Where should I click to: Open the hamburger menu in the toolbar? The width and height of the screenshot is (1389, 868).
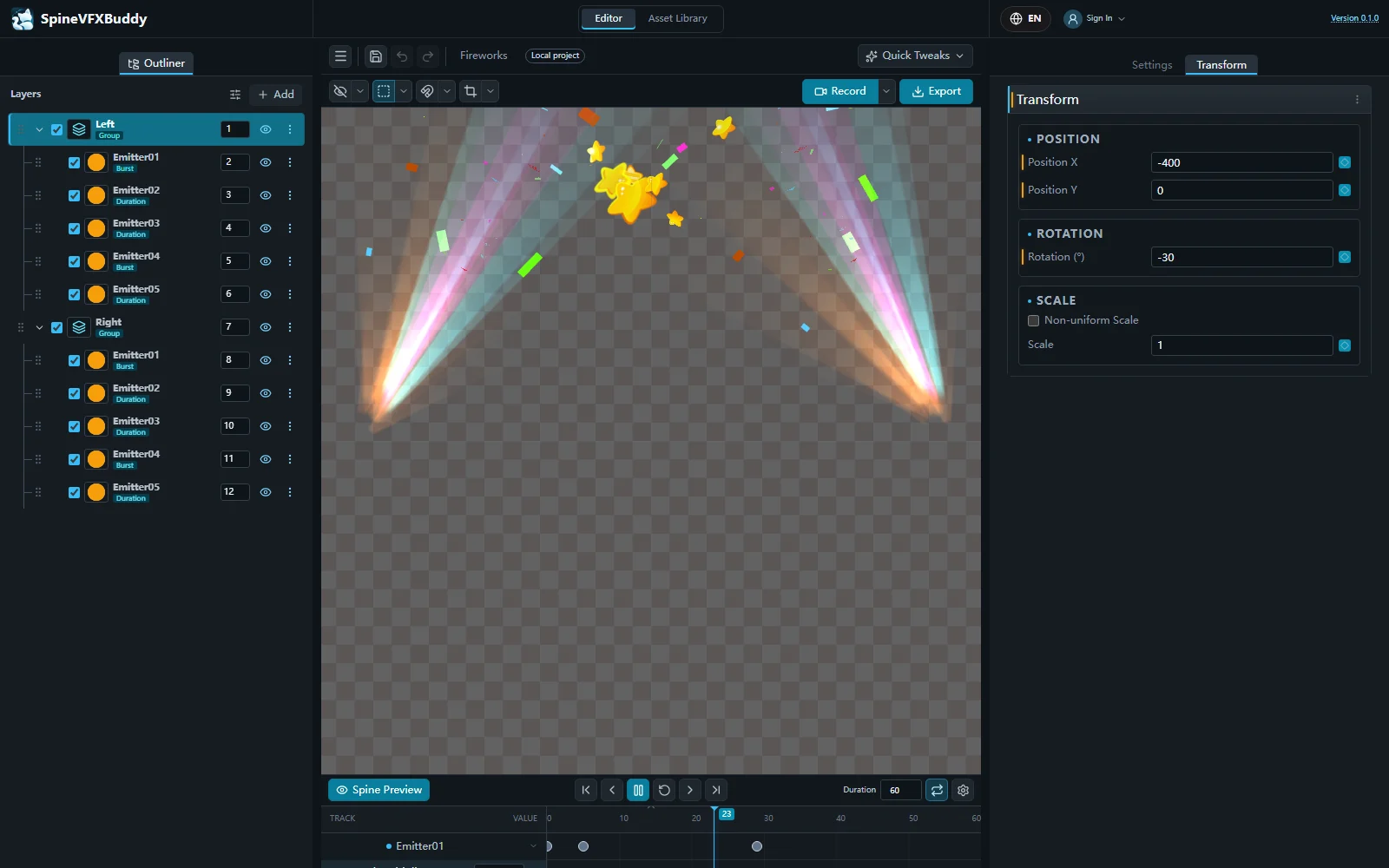(340, 56)
